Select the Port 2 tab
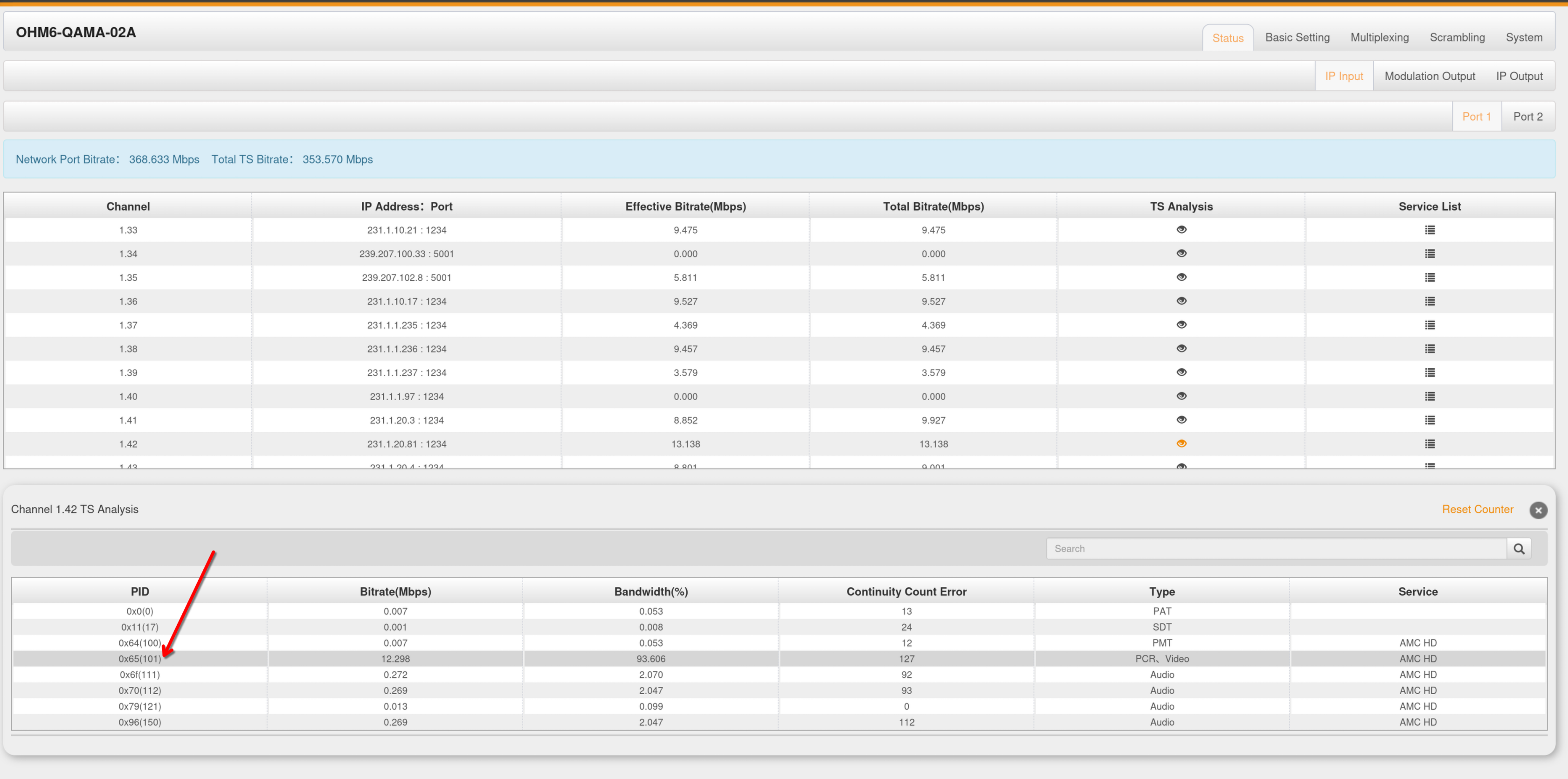Image resolution: width=1568 pixels, height=779 pixels. 1527,116
